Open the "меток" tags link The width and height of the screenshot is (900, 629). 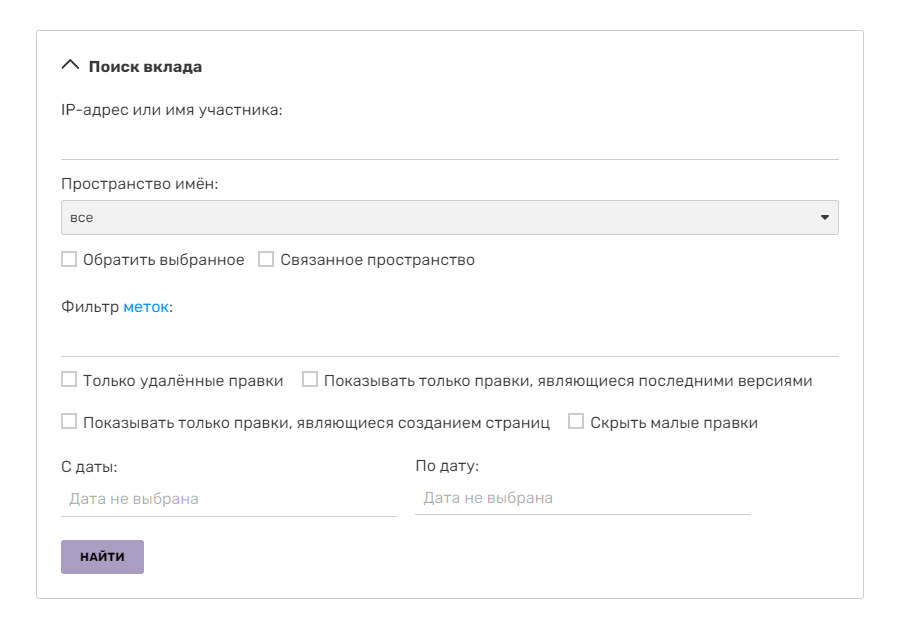click(146, 308)
